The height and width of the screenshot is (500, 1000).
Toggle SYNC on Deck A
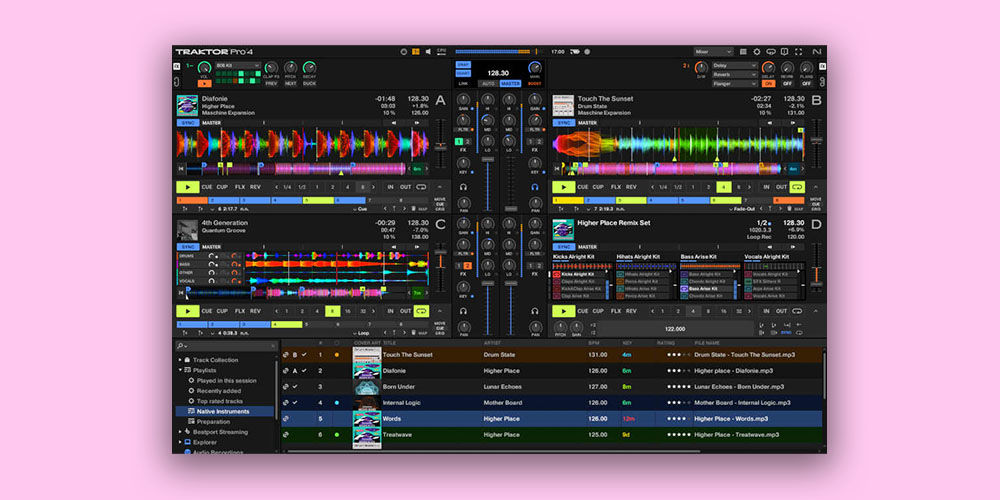(x=188, y=122)
